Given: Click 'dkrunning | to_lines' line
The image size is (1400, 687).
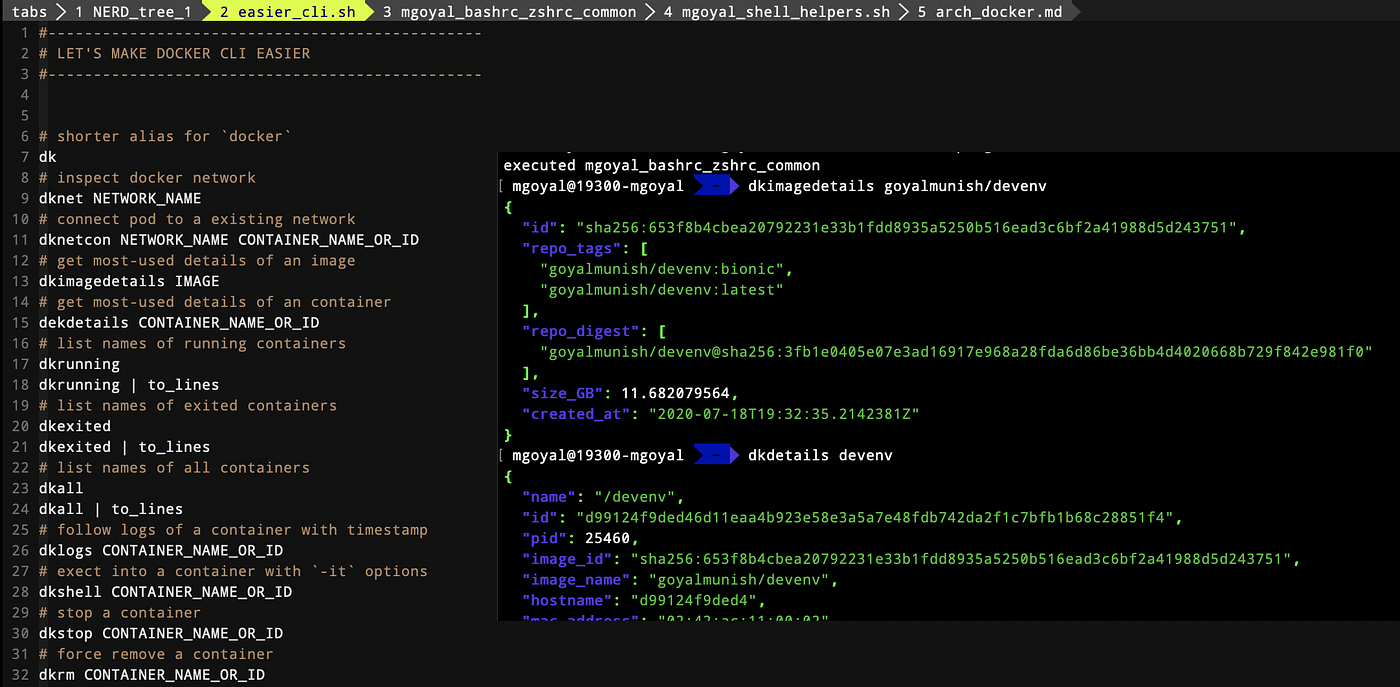Looking at the screenshot, I should click(129, 384).
